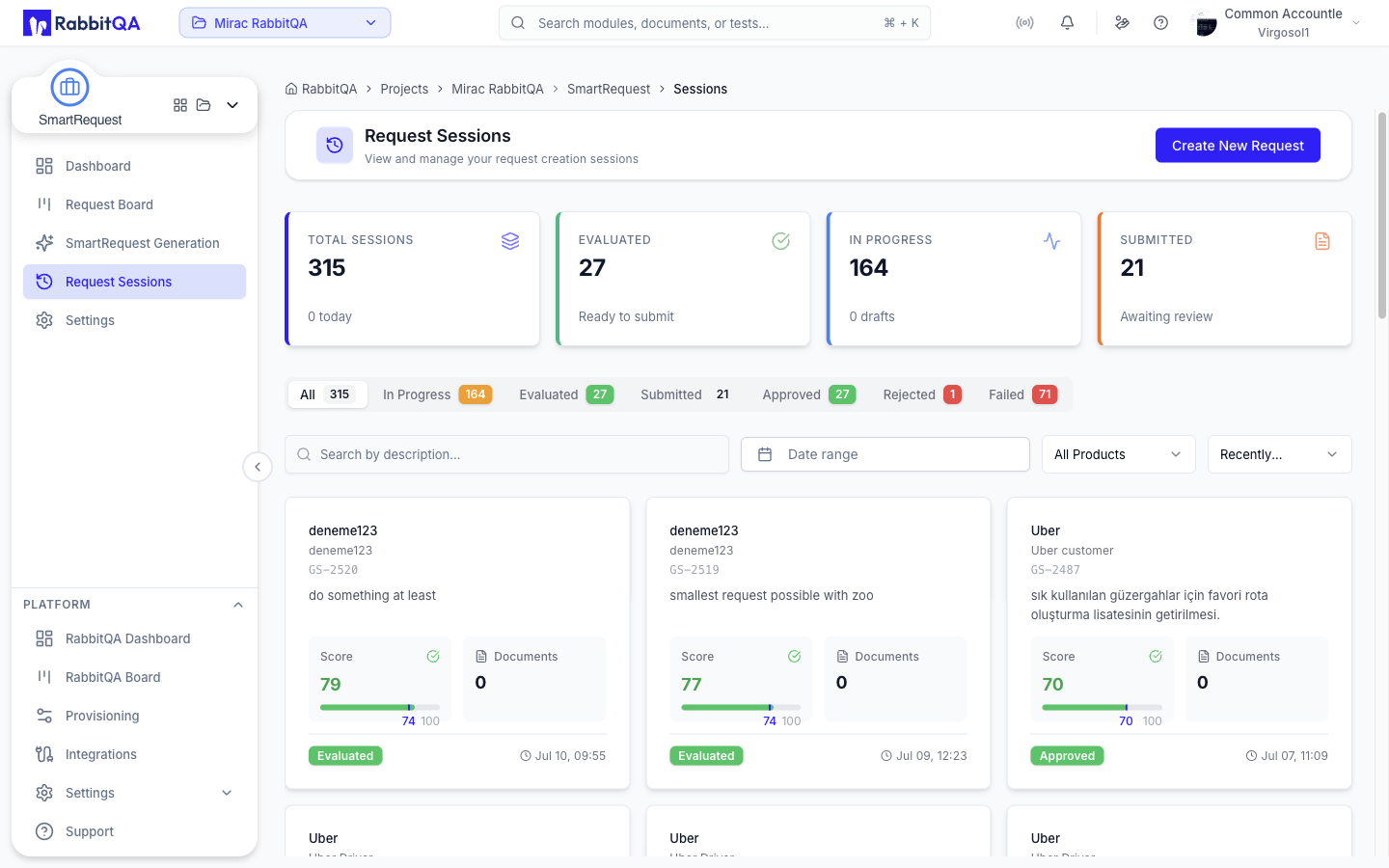This screenshot has height=868, width=1389.
Task: Click the global search field
Action: coord(715,23)
